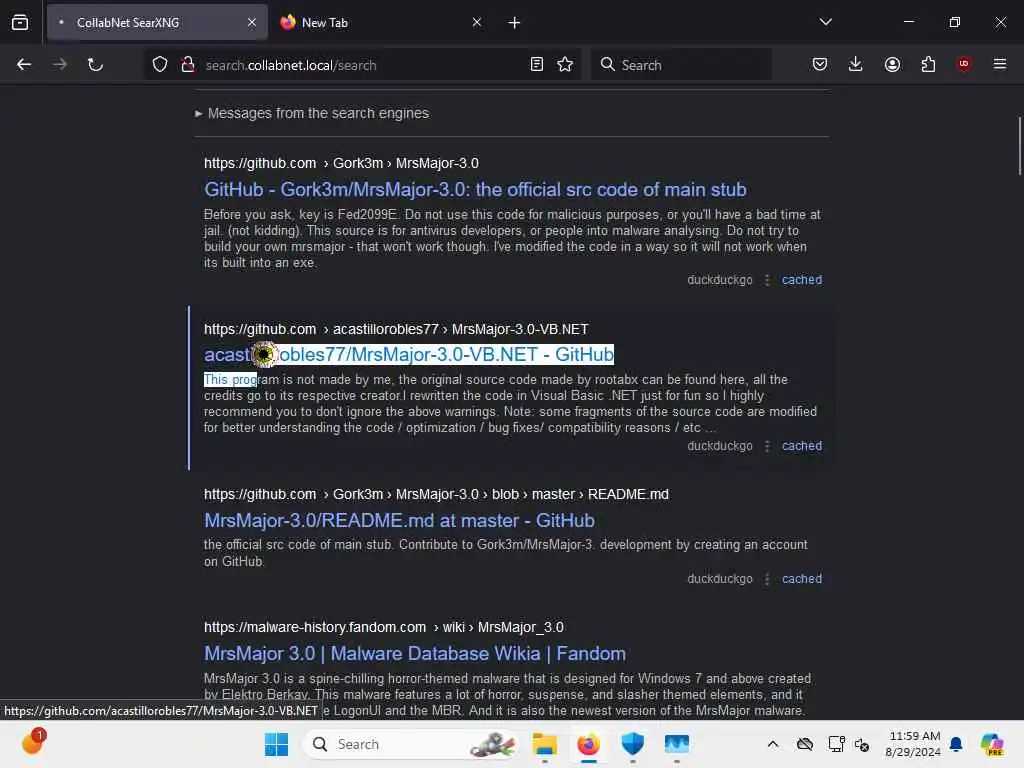The width and height of the screenshot is (1024, 768).
Task: Open the uBlock Origin extension icon
Action: 963,64
